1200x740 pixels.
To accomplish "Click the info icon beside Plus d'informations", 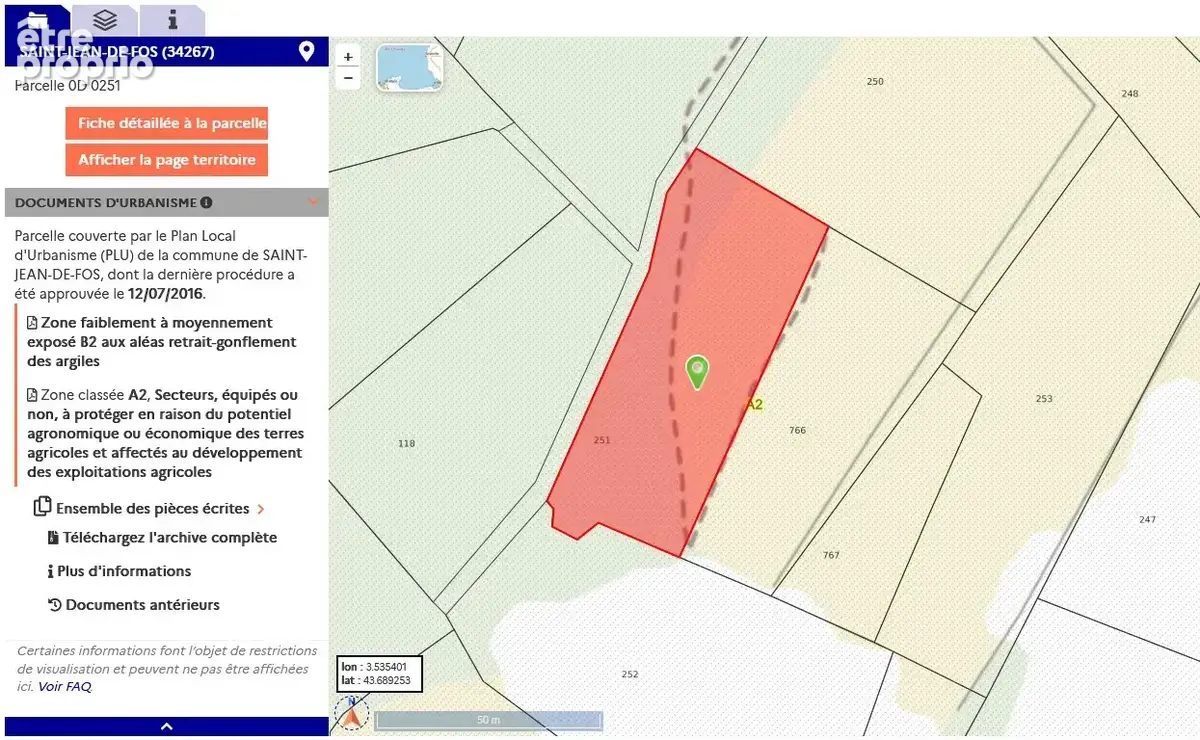I will point(50,572).
